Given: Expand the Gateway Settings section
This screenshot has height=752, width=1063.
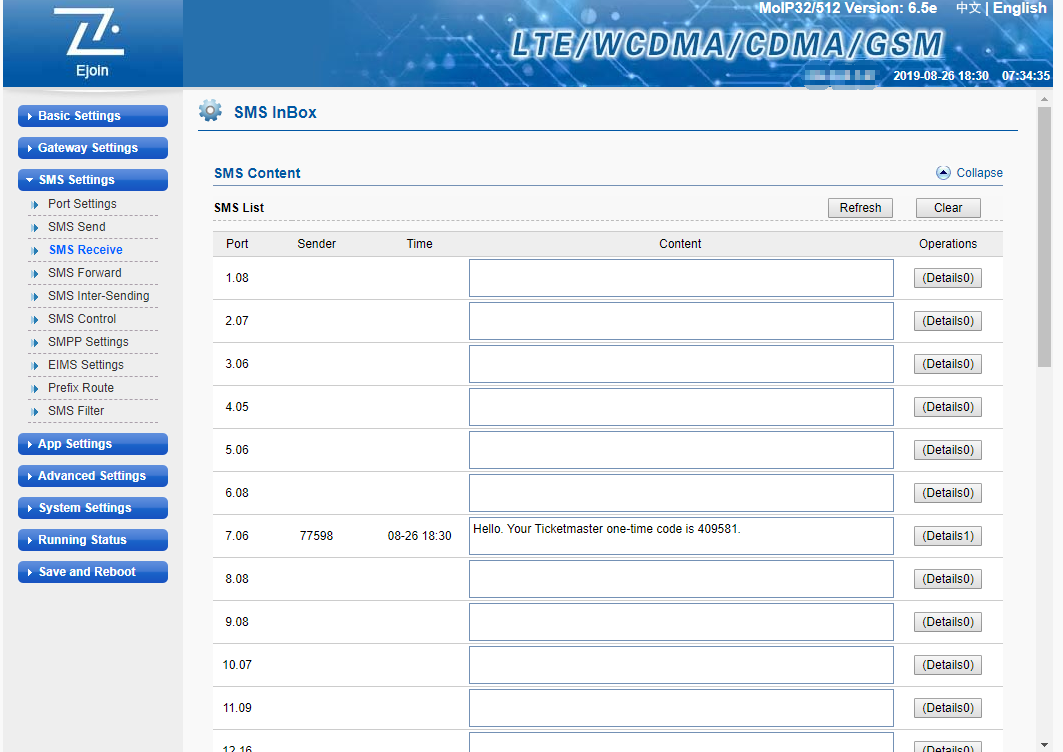Looking at the screenshot, I should [93, 148].
